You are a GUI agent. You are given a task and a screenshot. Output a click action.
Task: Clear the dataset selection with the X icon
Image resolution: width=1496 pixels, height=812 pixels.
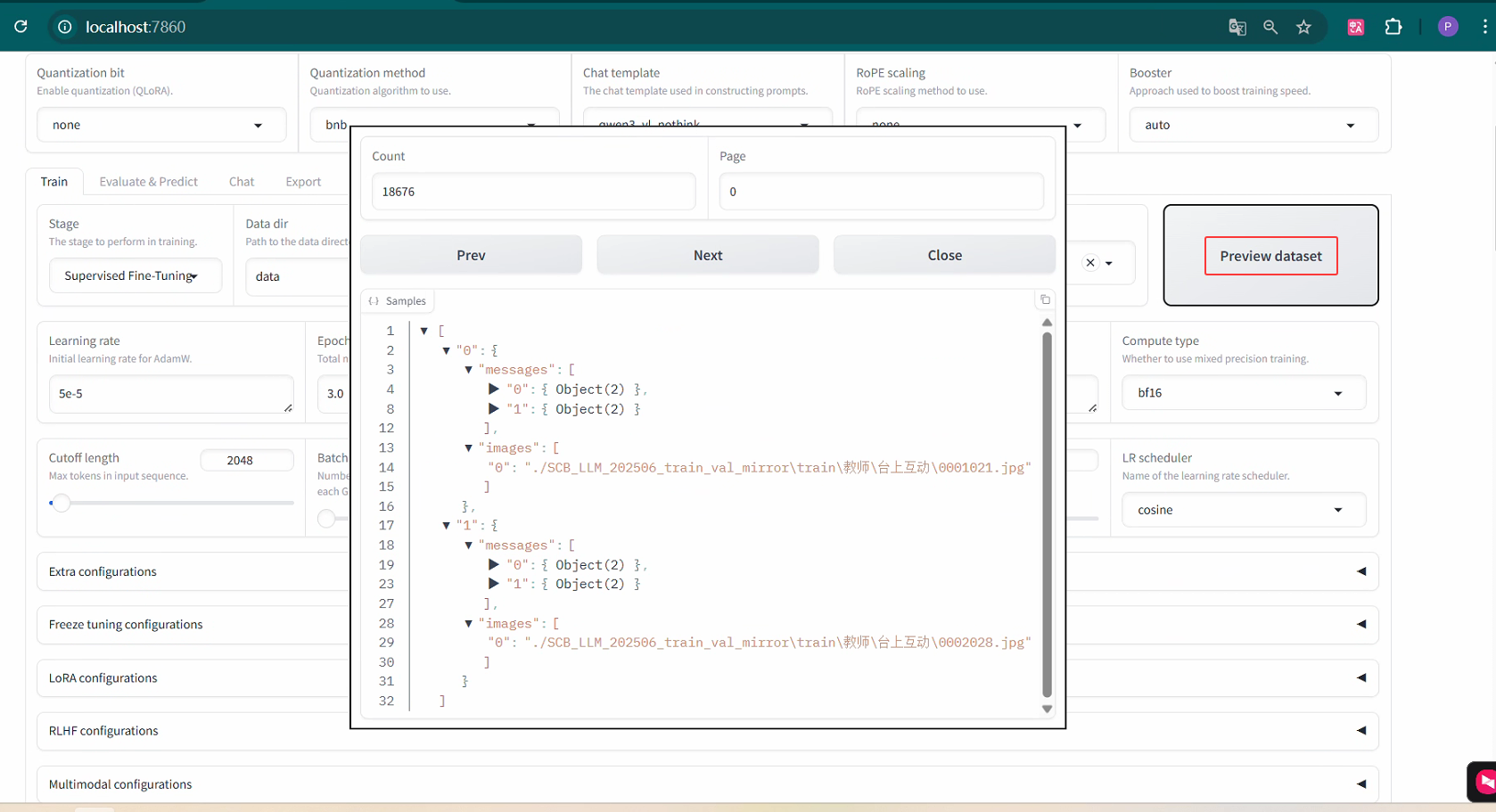[x=1090, y=263]
